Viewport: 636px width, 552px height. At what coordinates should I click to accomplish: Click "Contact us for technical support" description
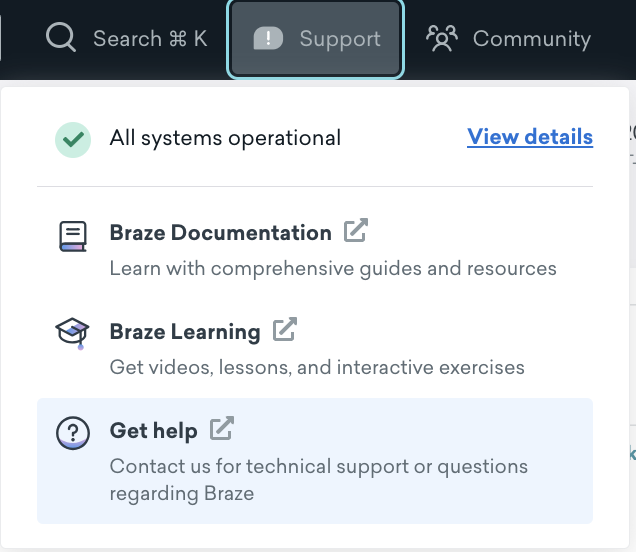318,466
